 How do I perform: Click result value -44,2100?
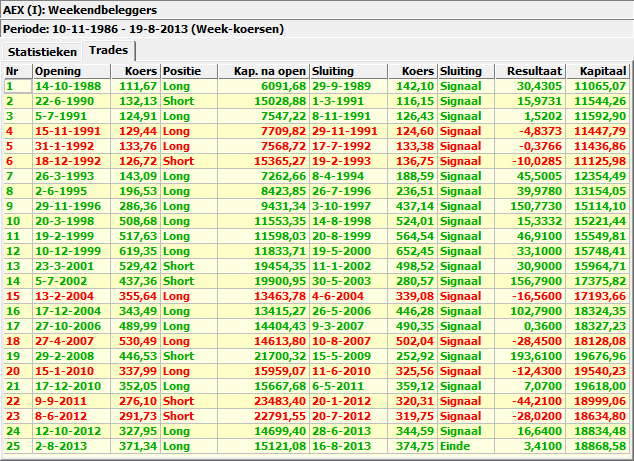537,400
